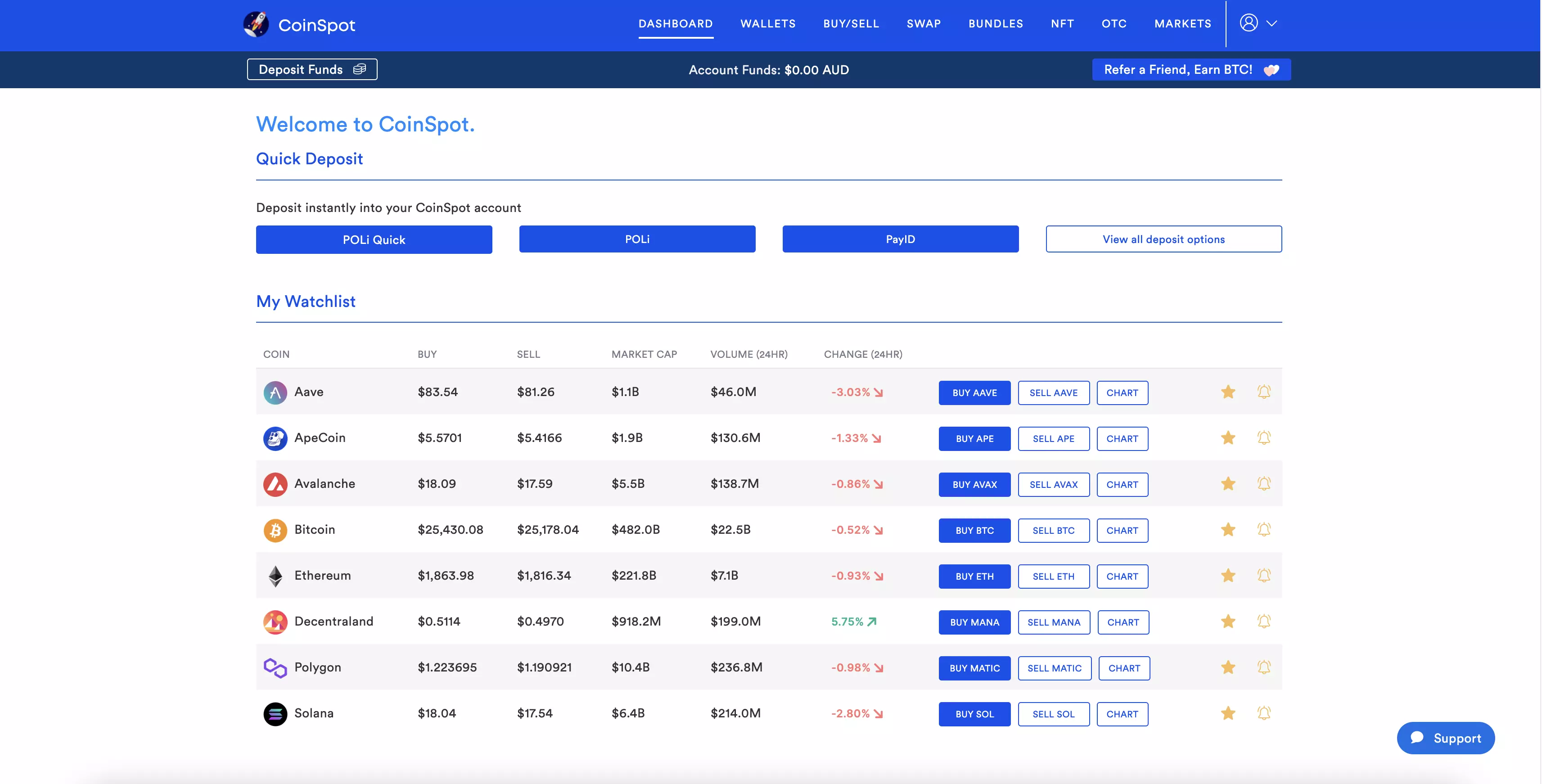Open the Decentraland CHART button
1542x784 pixels.
click(x=1123, y=622)
